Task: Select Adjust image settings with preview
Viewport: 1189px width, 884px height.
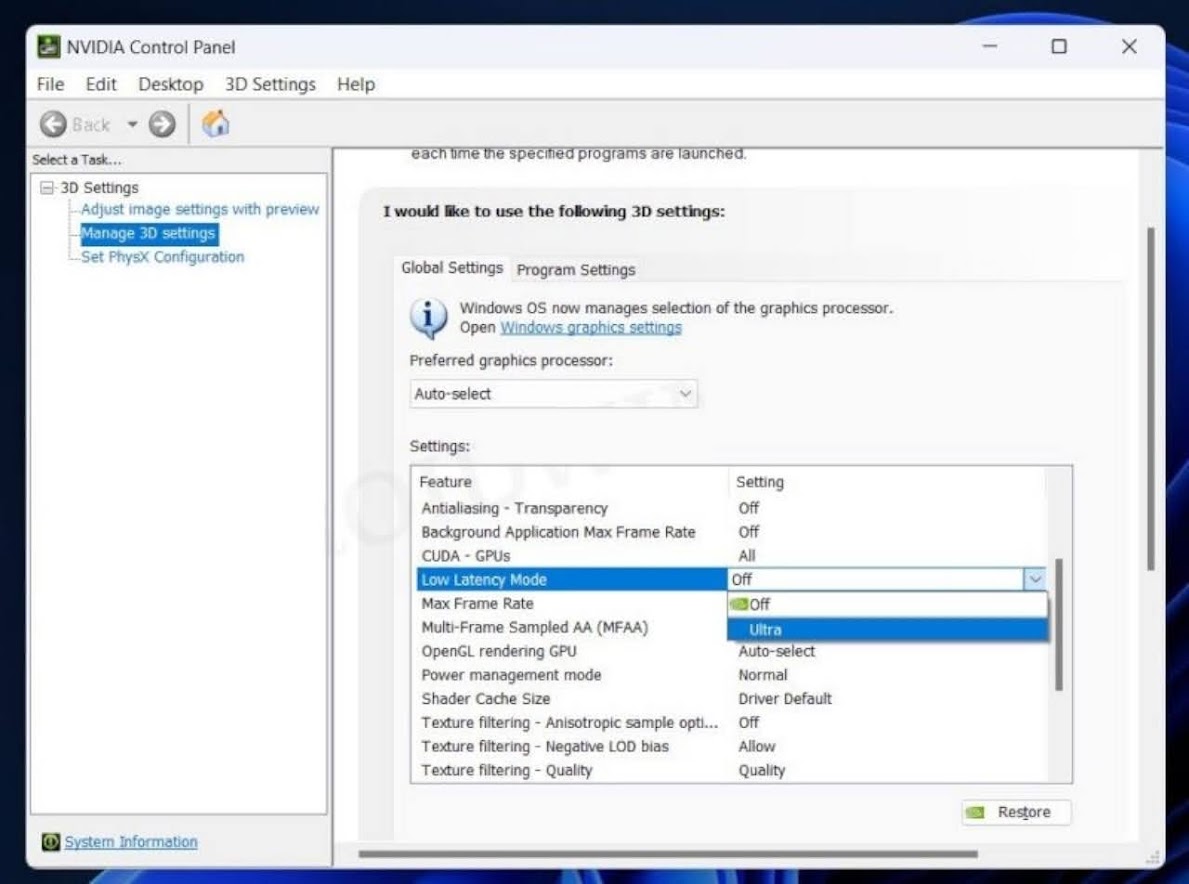Action: [x=200, y=209]
